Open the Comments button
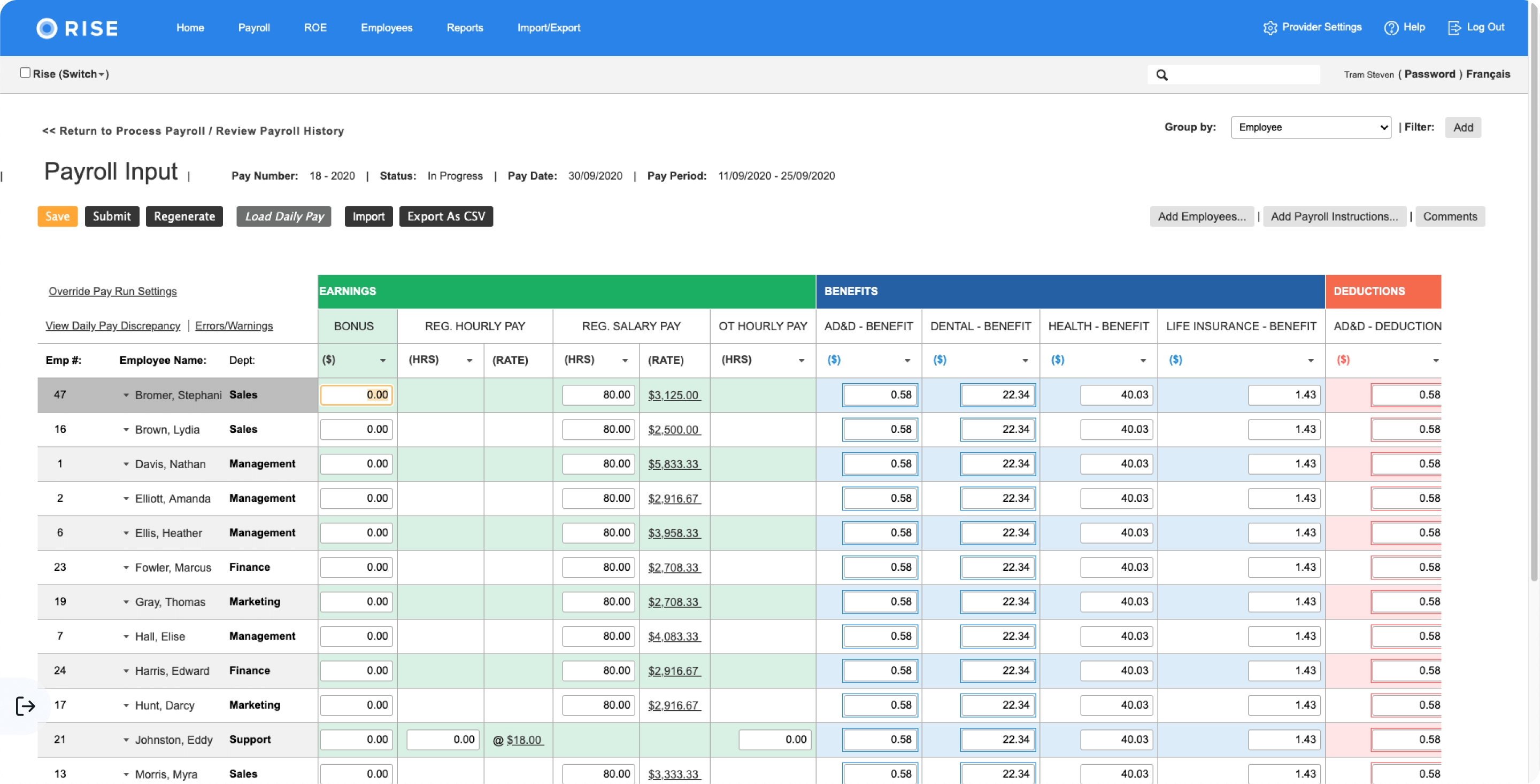The height and width of the screenshot is (784, 1540). coord(1450,216)
